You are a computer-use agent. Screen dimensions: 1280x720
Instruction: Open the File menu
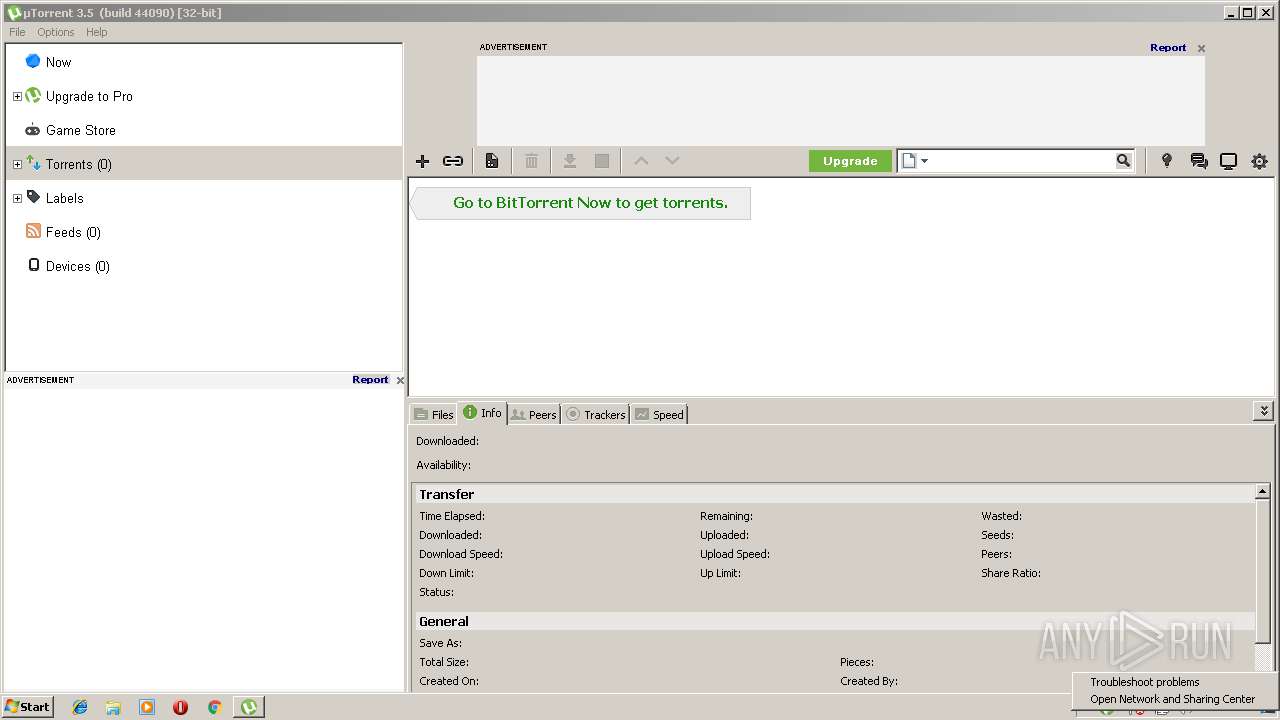17,32
